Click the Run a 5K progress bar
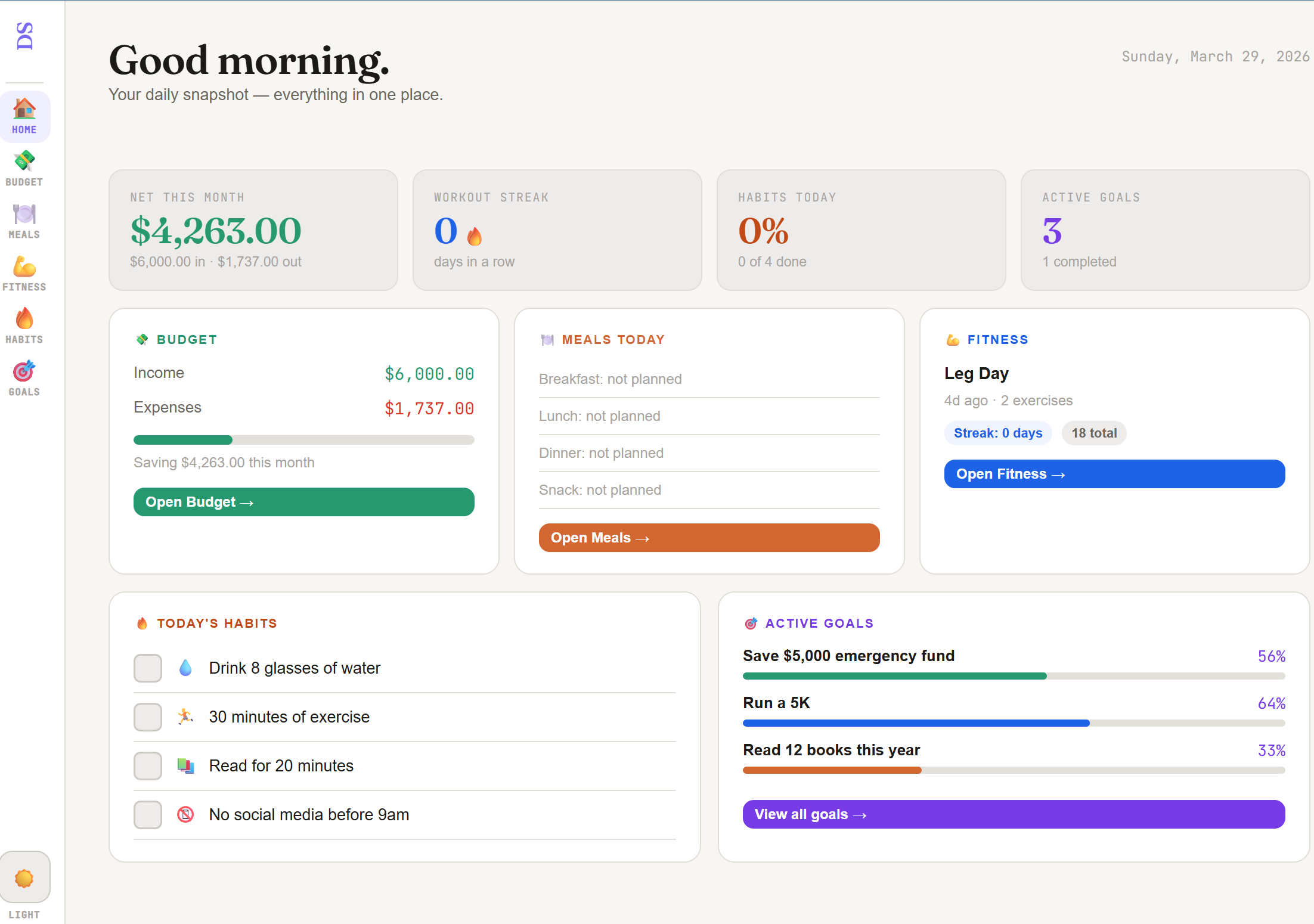 click(1014, 723)
